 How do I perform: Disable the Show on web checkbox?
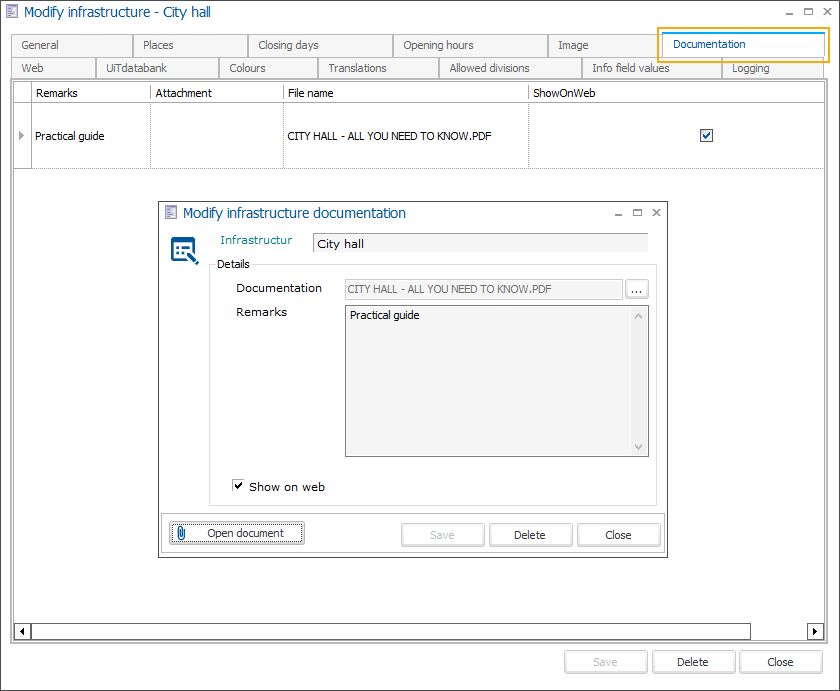[x=238, y=486]
